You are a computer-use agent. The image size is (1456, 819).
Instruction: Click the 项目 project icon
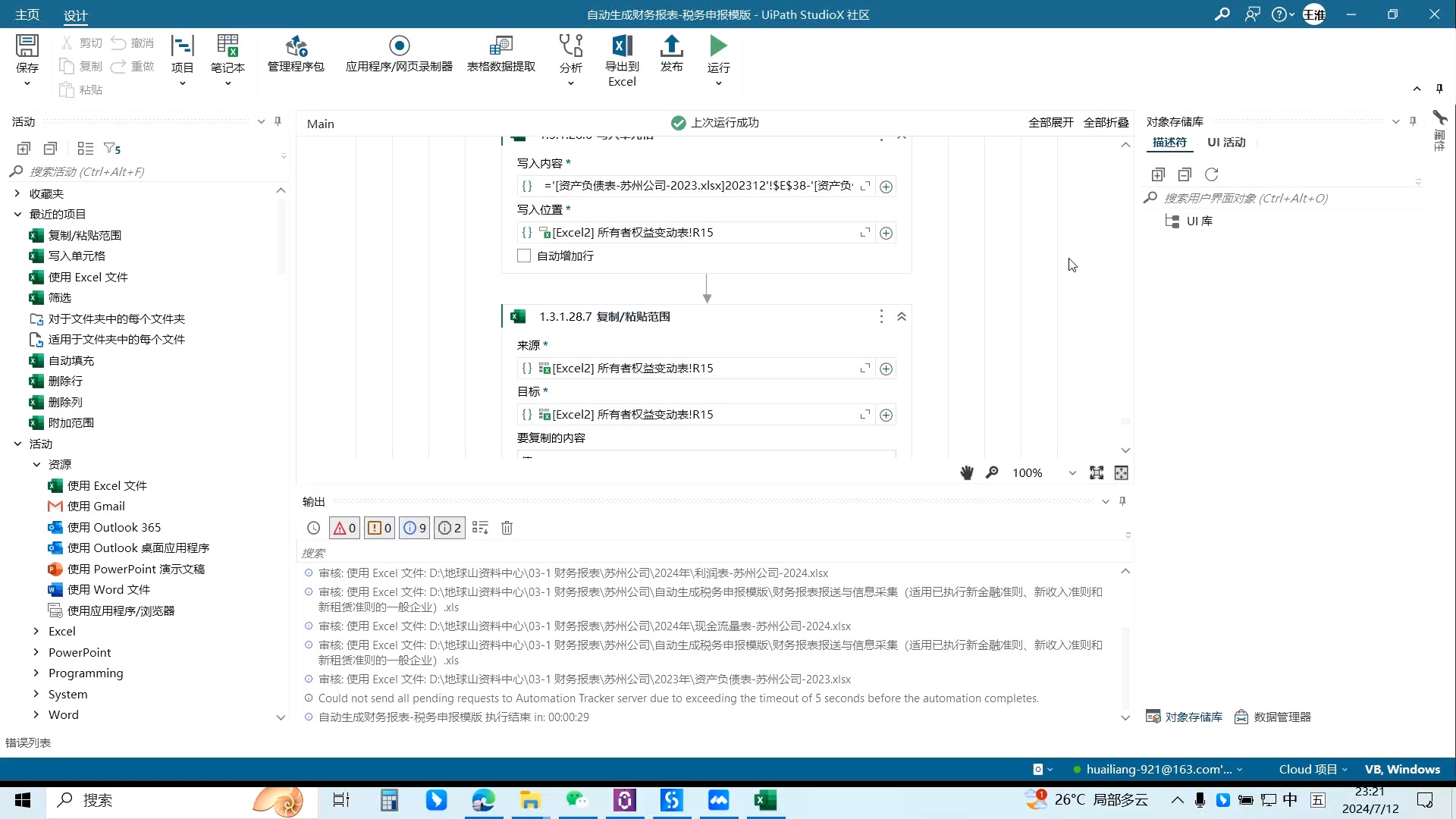[x=182, y=46]
